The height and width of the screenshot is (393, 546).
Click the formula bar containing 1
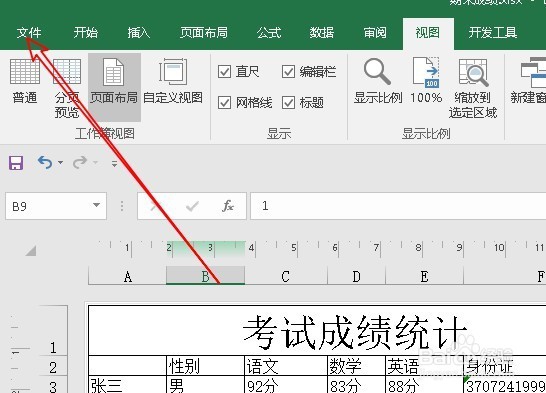tap(398, 206)
